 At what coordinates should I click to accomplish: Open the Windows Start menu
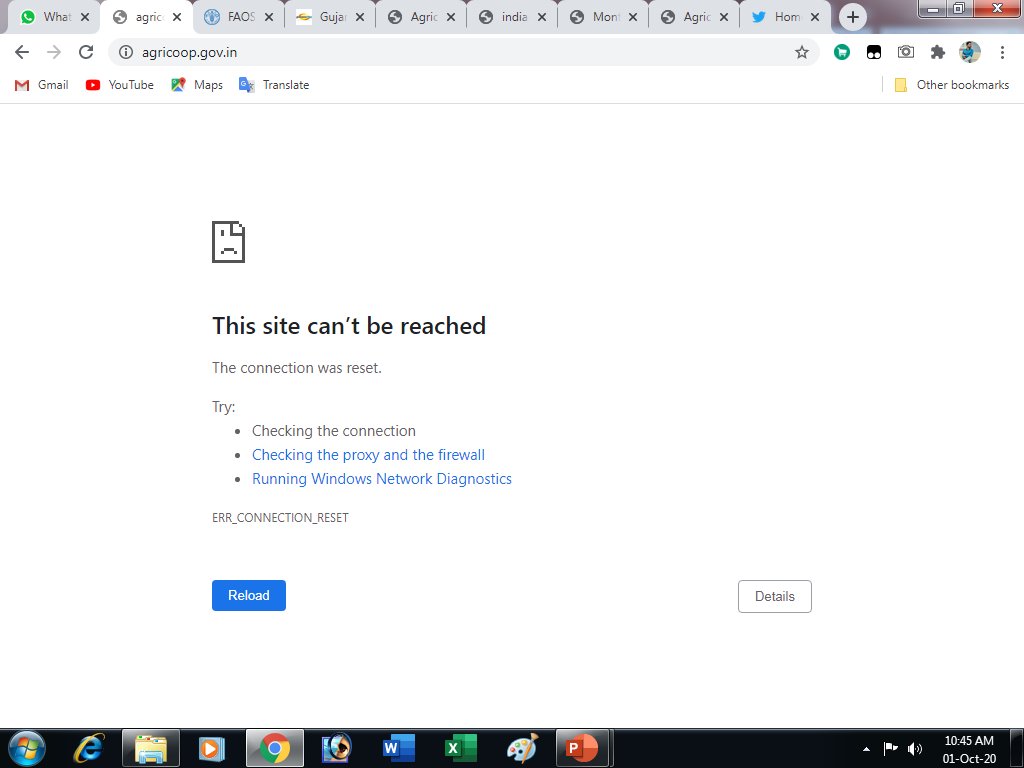[26, 748]
